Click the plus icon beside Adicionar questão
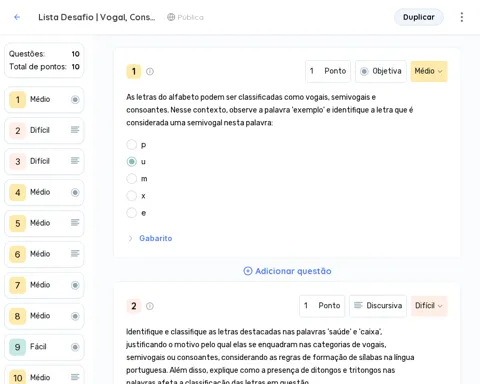This screenshot has width=480, height=384. pyautogui.click(x=248, y=271)
